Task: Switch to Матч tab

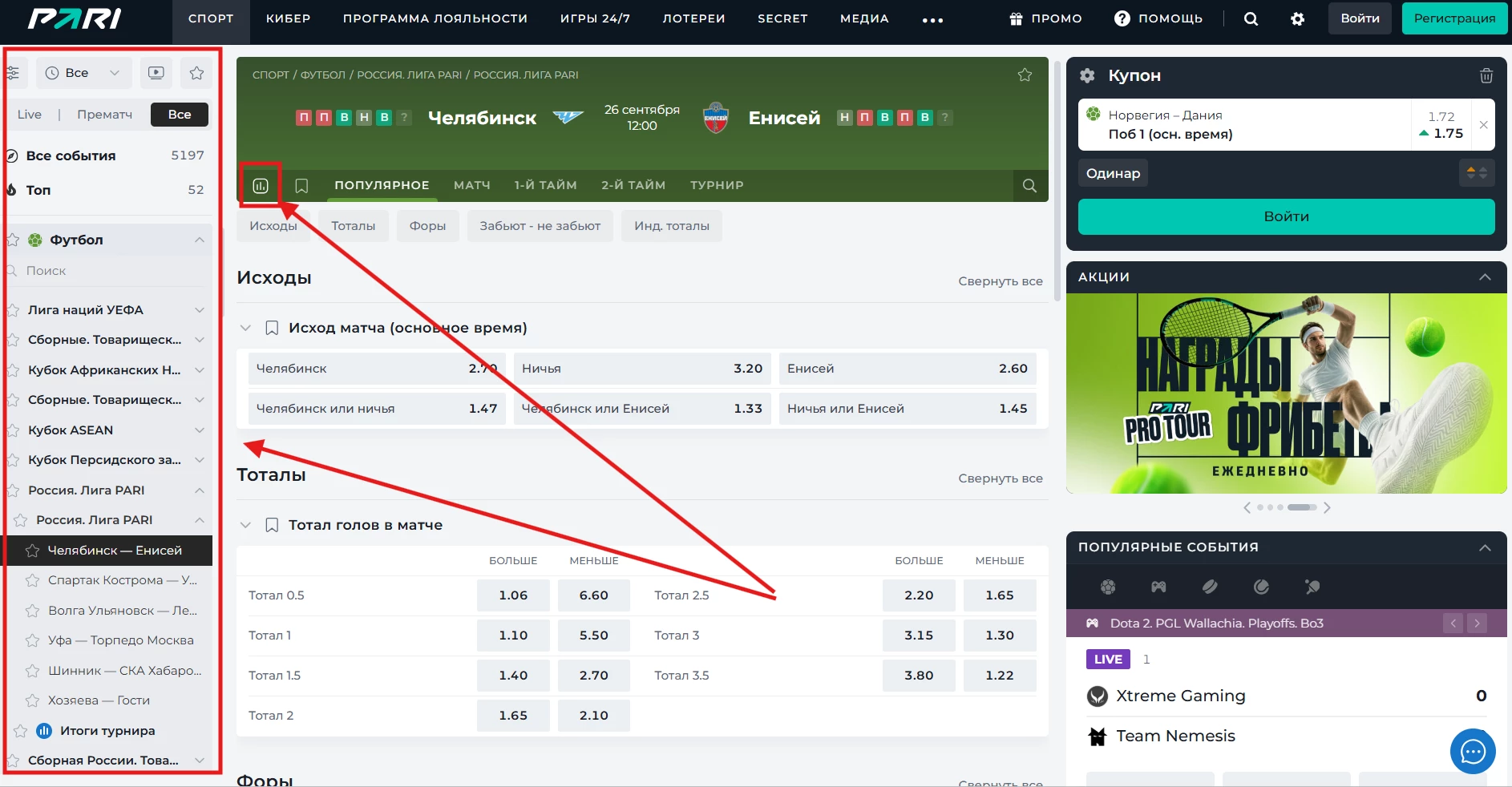Action: [472, 185]
